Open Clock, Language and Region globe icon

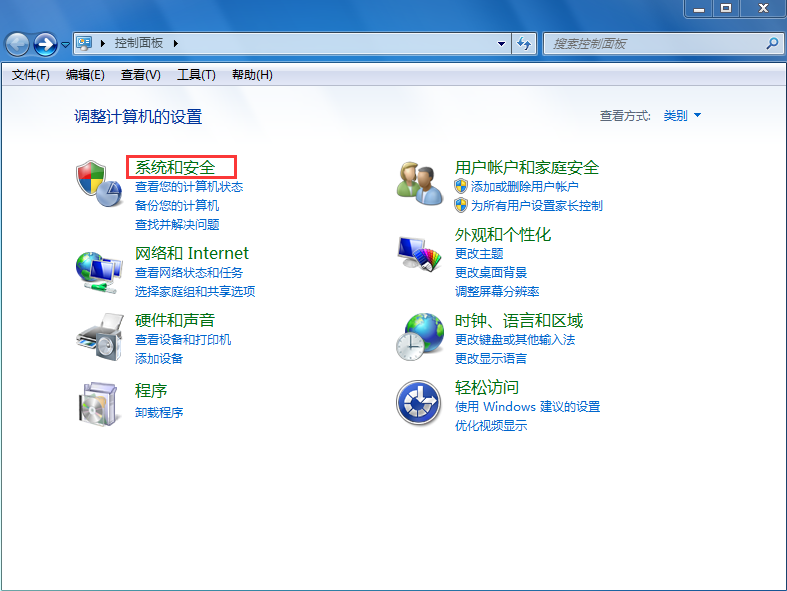(420, 337)
